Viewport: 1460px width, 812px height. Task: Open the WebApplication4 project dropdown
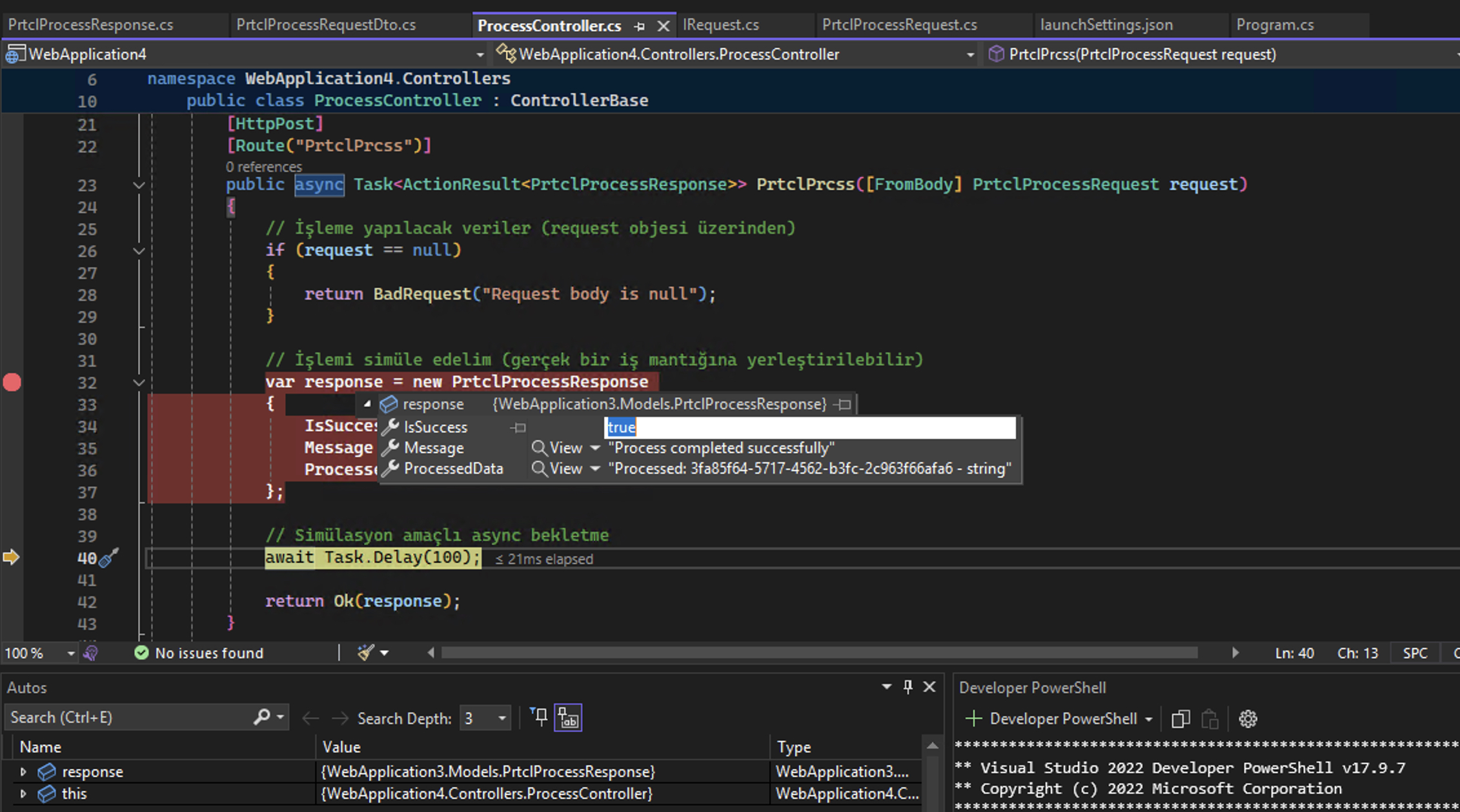(480, 55)
